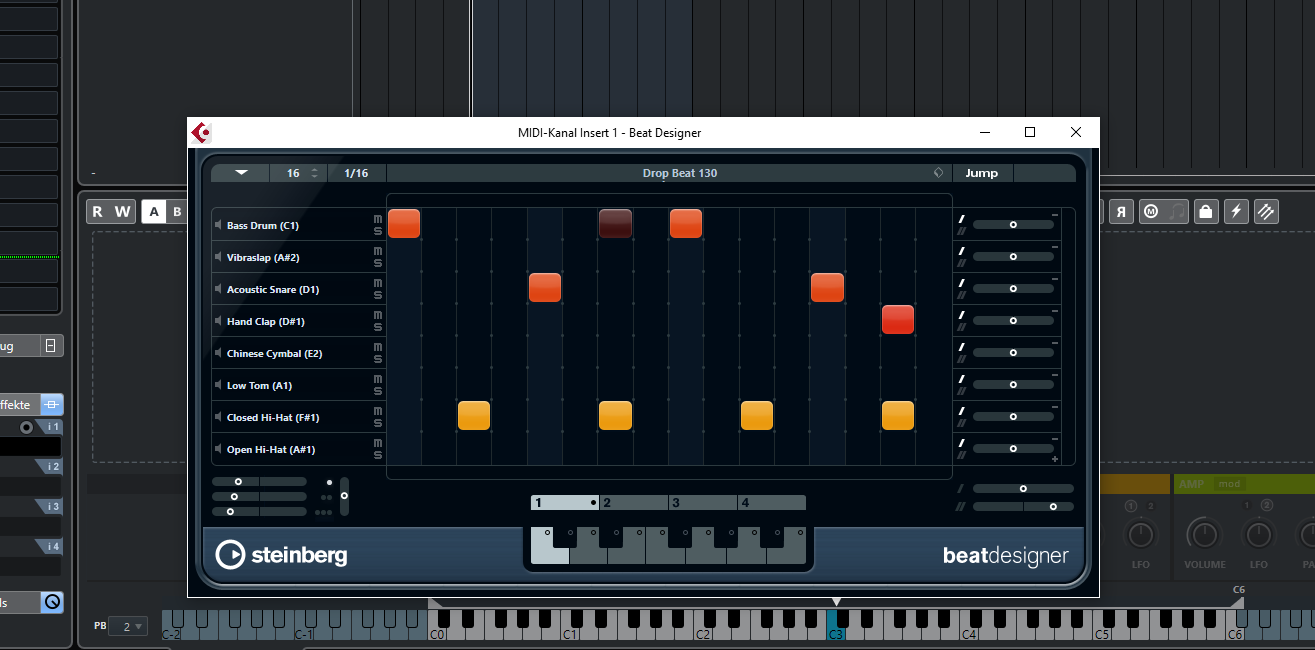The height and width of the screenshot is (650, 1315).
Task: Open the pattern functions dropdown arrow
Action: tap(241, 173)
